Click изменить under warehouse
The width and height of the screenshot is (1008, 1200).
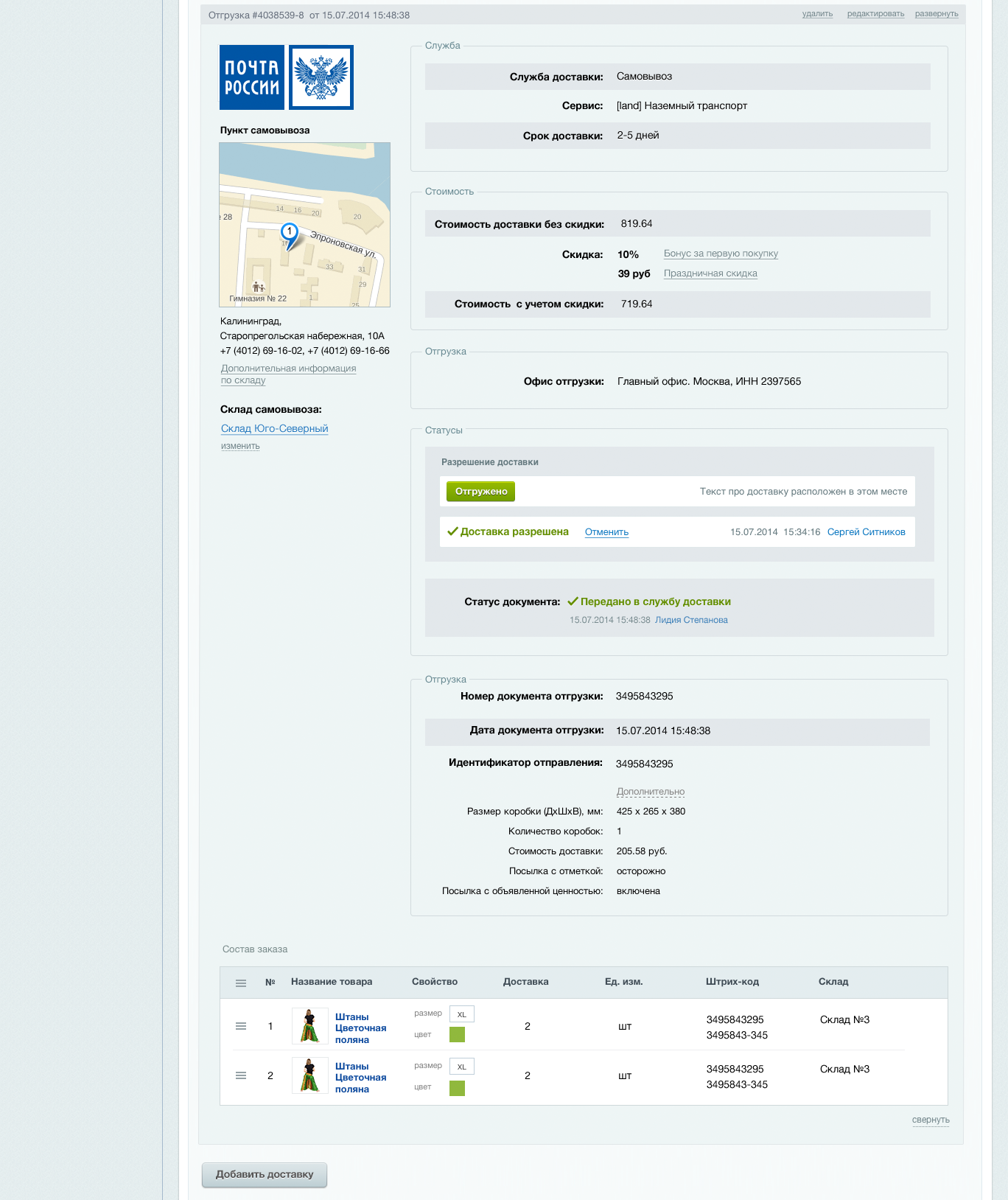point(240,446)
